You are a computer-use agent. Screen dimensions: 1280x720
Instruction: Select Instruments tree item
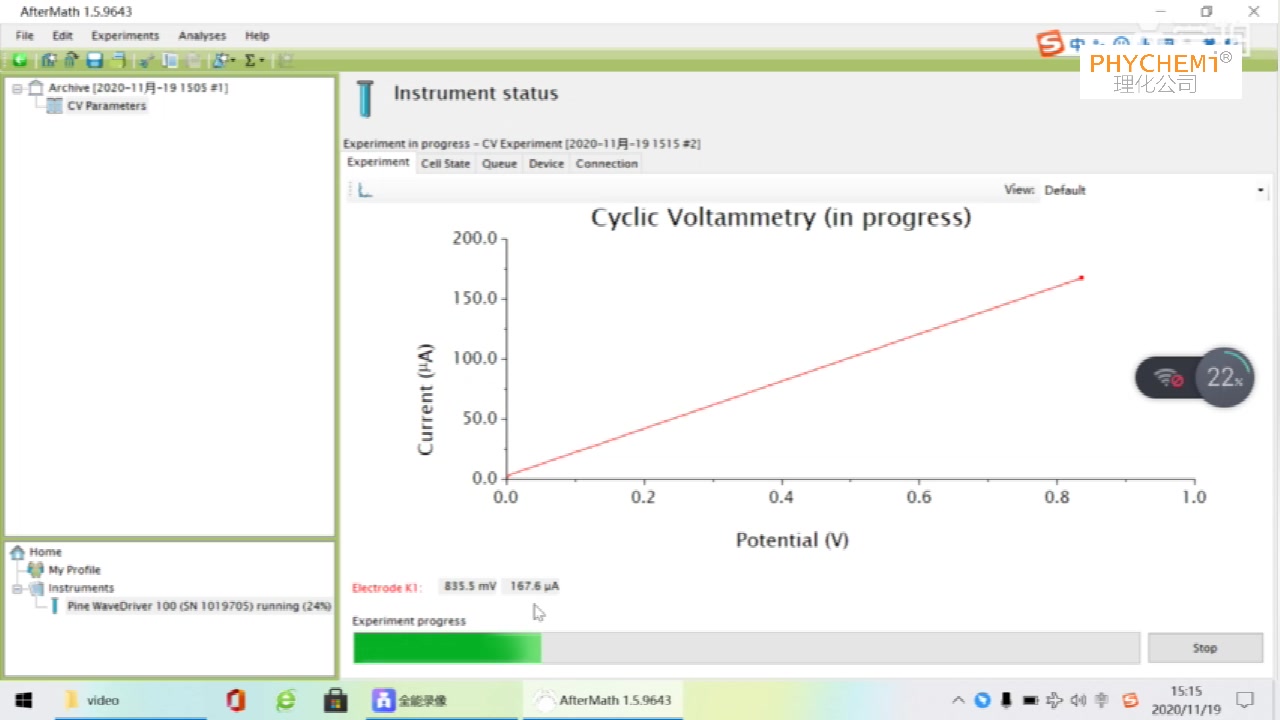click(x=81, y=588)
